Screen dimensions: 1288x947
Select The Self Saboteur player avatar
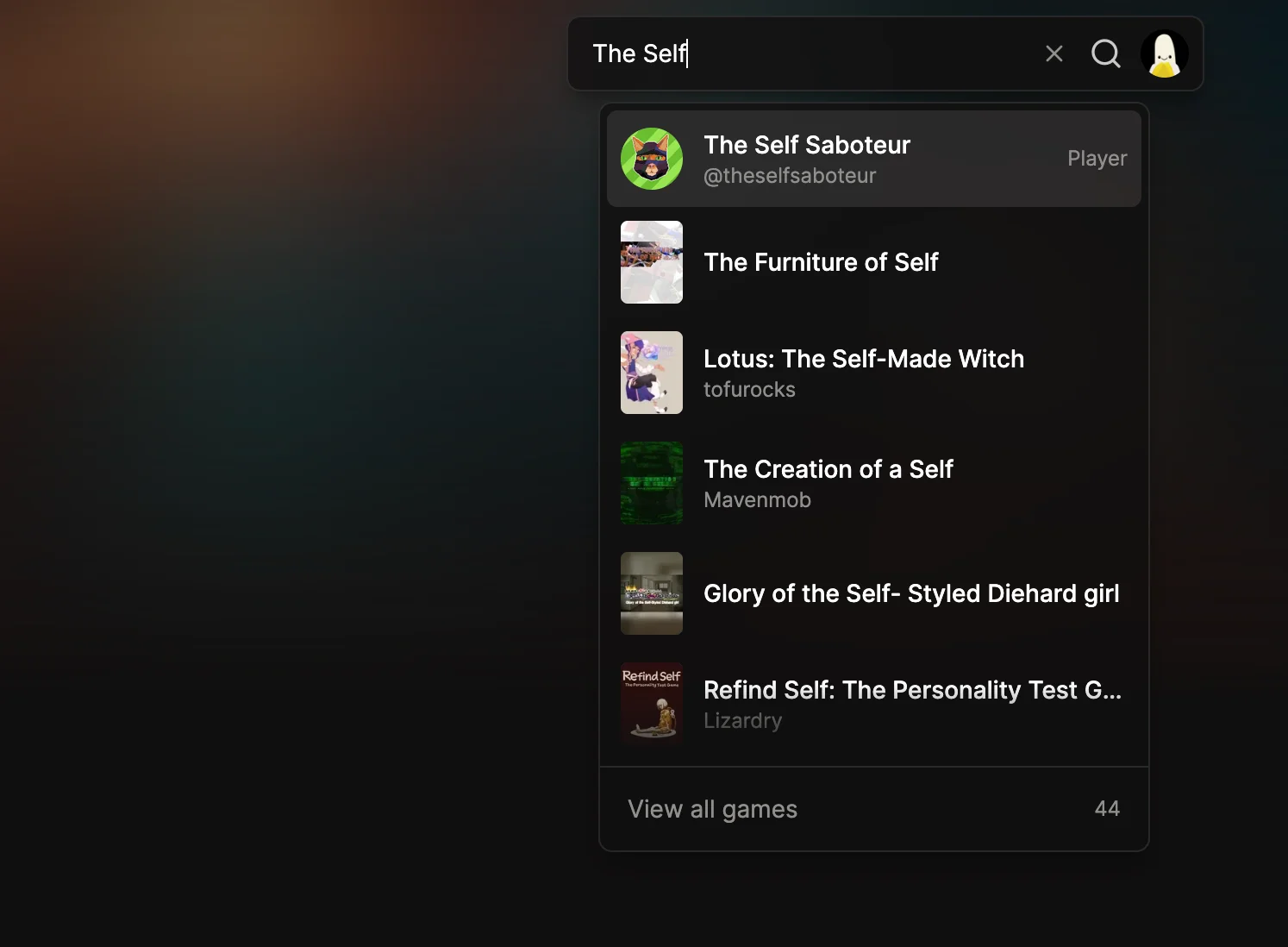[652, 159]
